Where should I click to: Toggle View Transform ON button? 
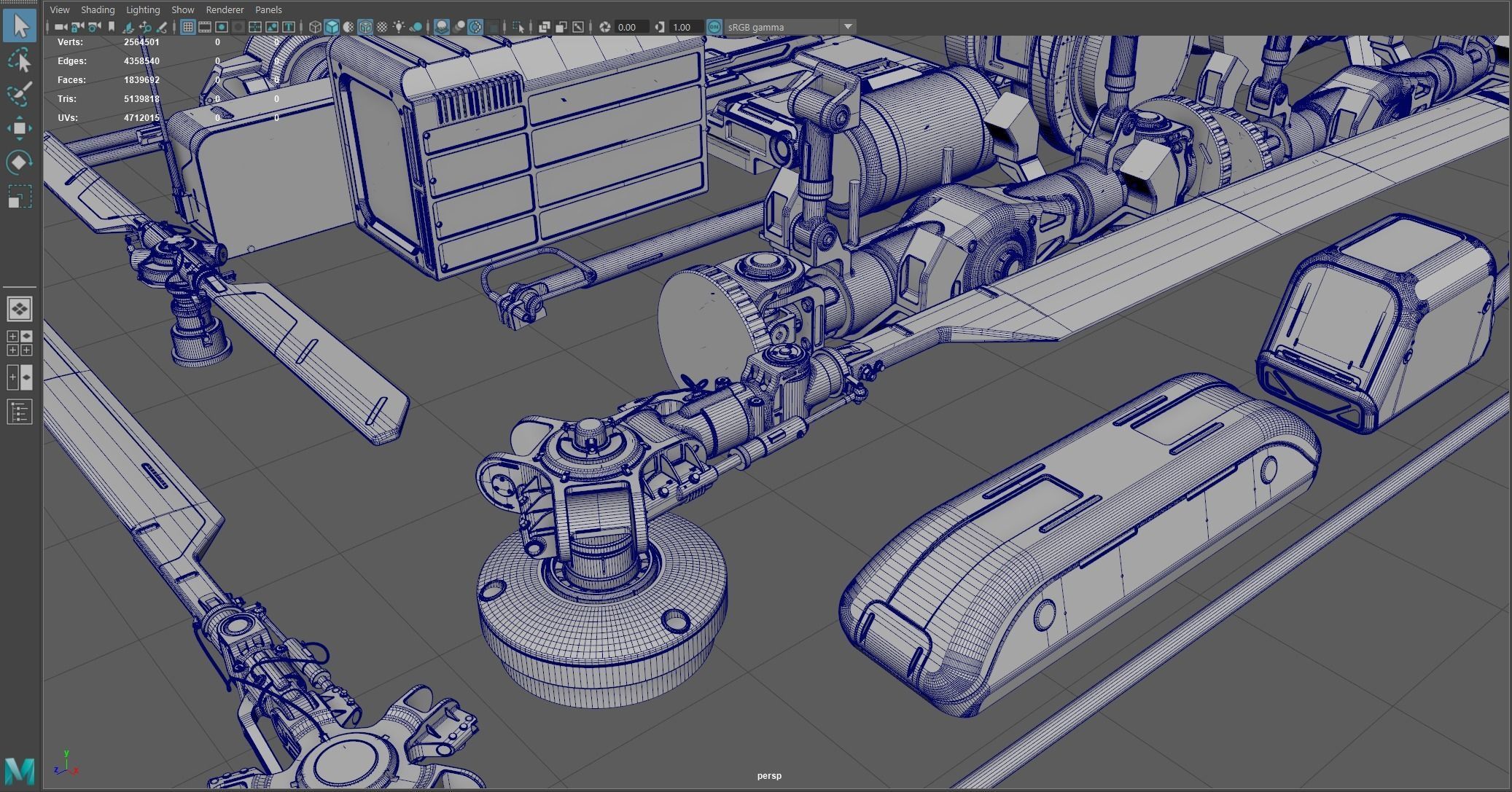(x=714, y=27)
